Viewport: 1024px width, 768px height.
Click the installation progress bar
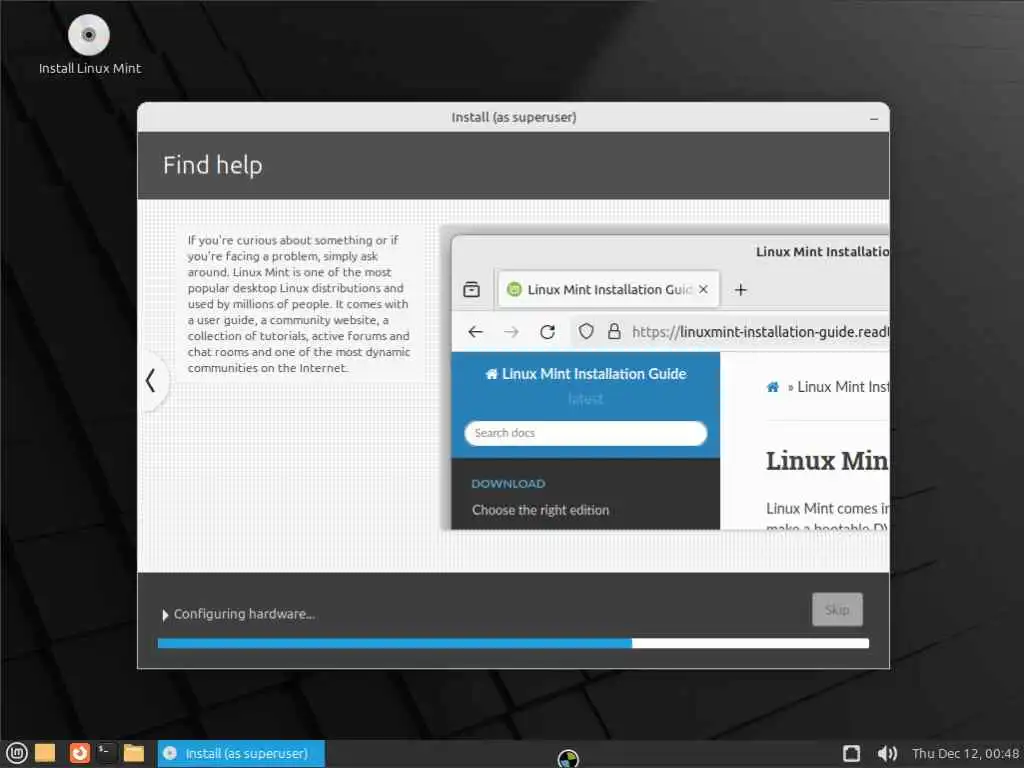click(x=513, y=643)
